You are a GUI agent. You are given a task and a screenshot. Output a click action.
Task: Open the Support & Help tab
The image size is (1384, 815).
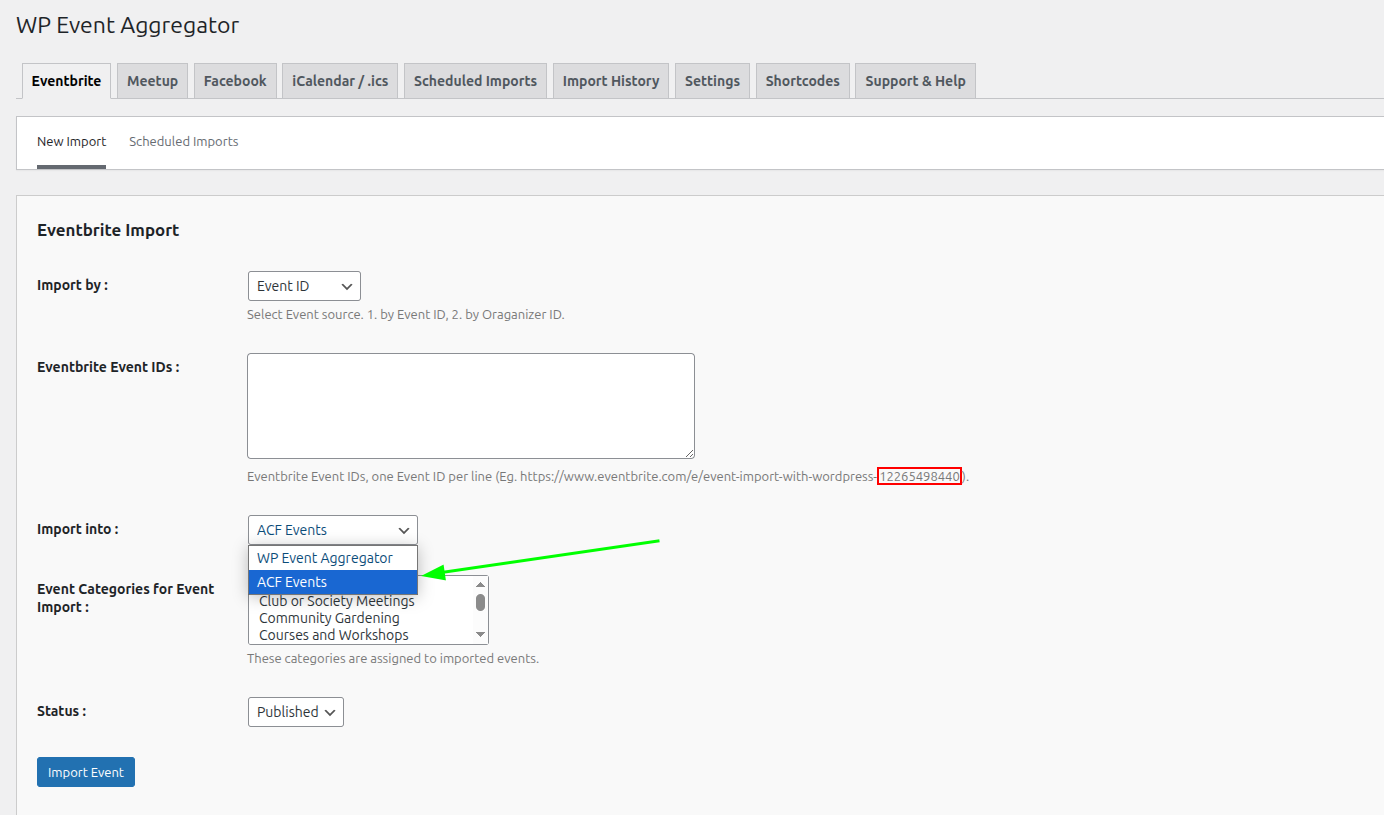915,81
